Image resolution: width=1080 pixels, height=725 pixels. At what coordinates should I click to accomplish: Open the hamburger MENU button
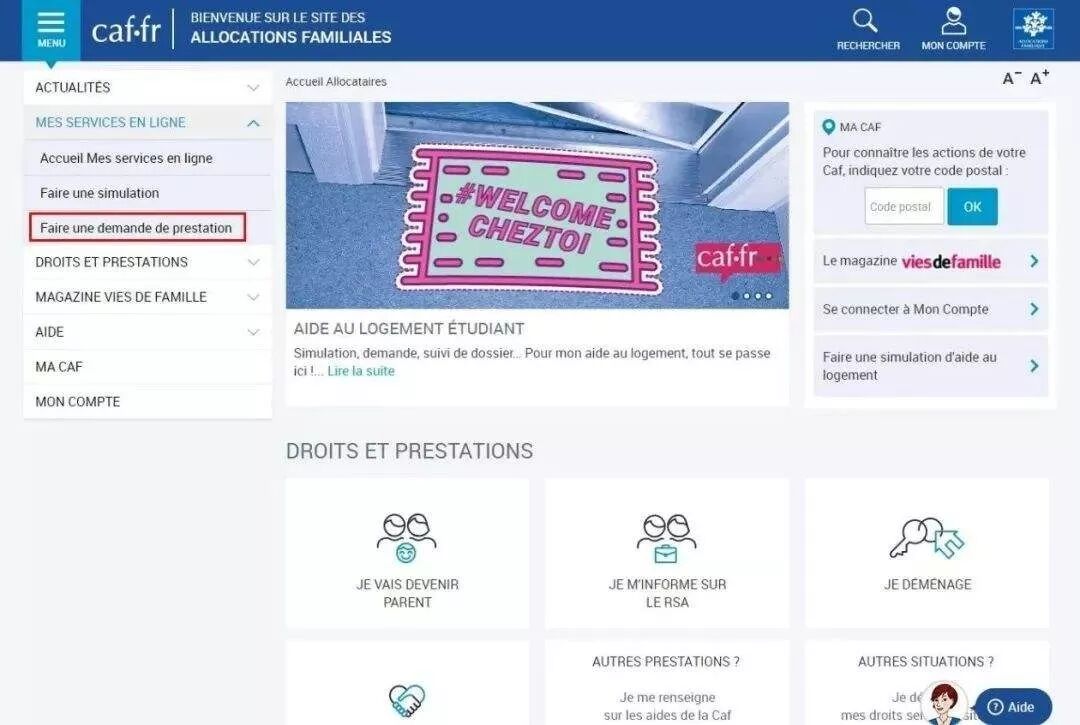coord(51,30)
